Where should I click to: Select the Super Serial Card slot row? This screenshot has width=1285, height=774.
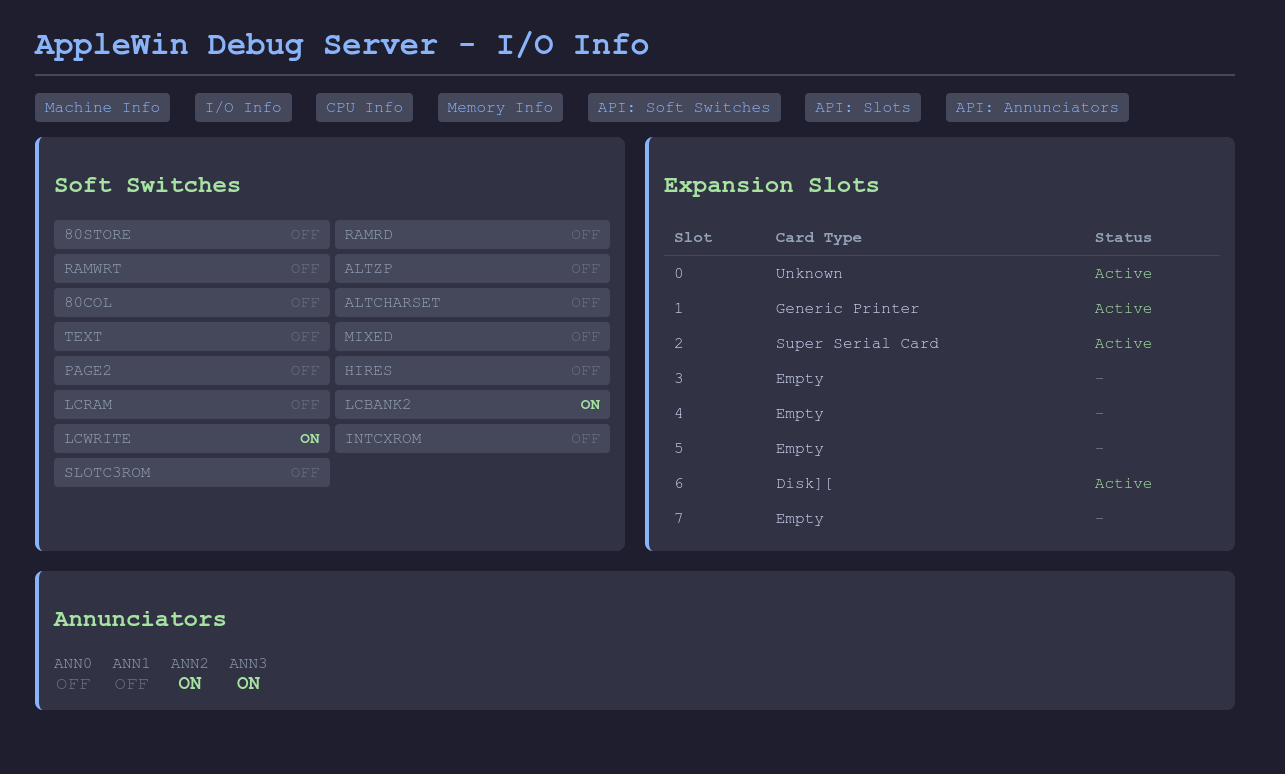pyautogui.click(x=857, y=344)
